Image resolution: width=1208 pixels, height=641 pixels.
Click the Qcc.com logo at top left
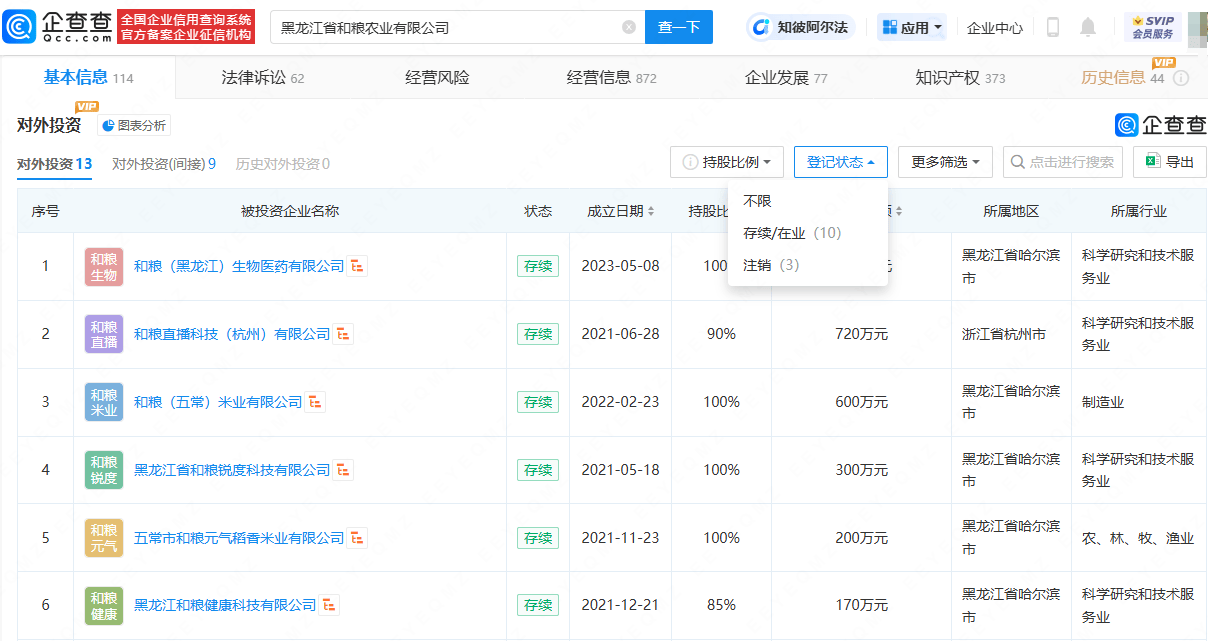pos(57,27)
